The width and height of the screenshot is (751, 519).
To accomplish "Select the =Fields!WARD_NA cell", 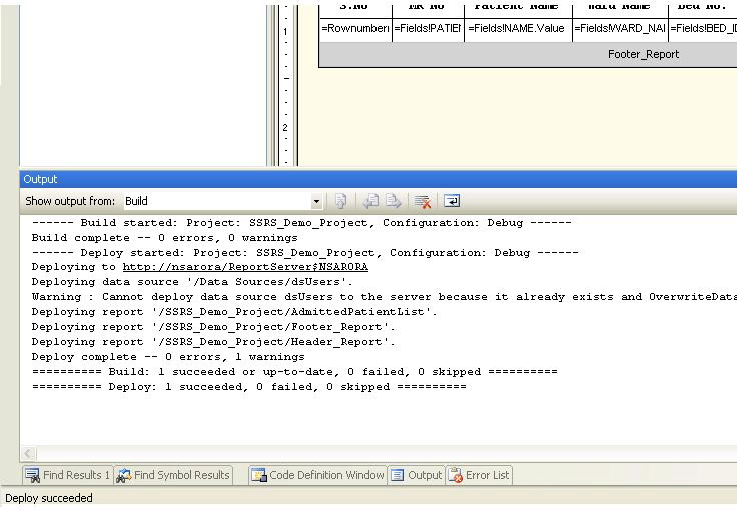I will click(620, 29).
